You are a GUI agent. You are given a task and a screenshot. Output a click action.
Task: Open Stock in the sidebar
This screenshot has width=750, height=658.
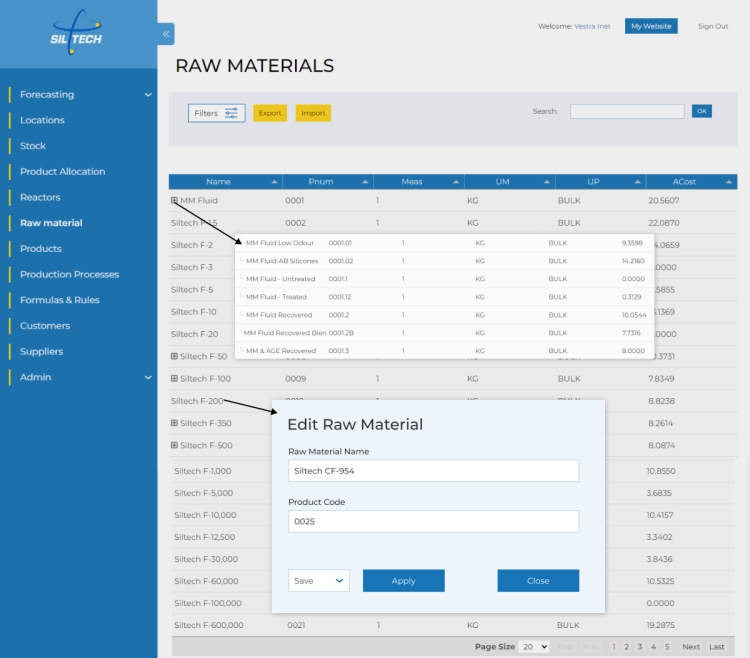pyautogui.click(x=33, y=146)
